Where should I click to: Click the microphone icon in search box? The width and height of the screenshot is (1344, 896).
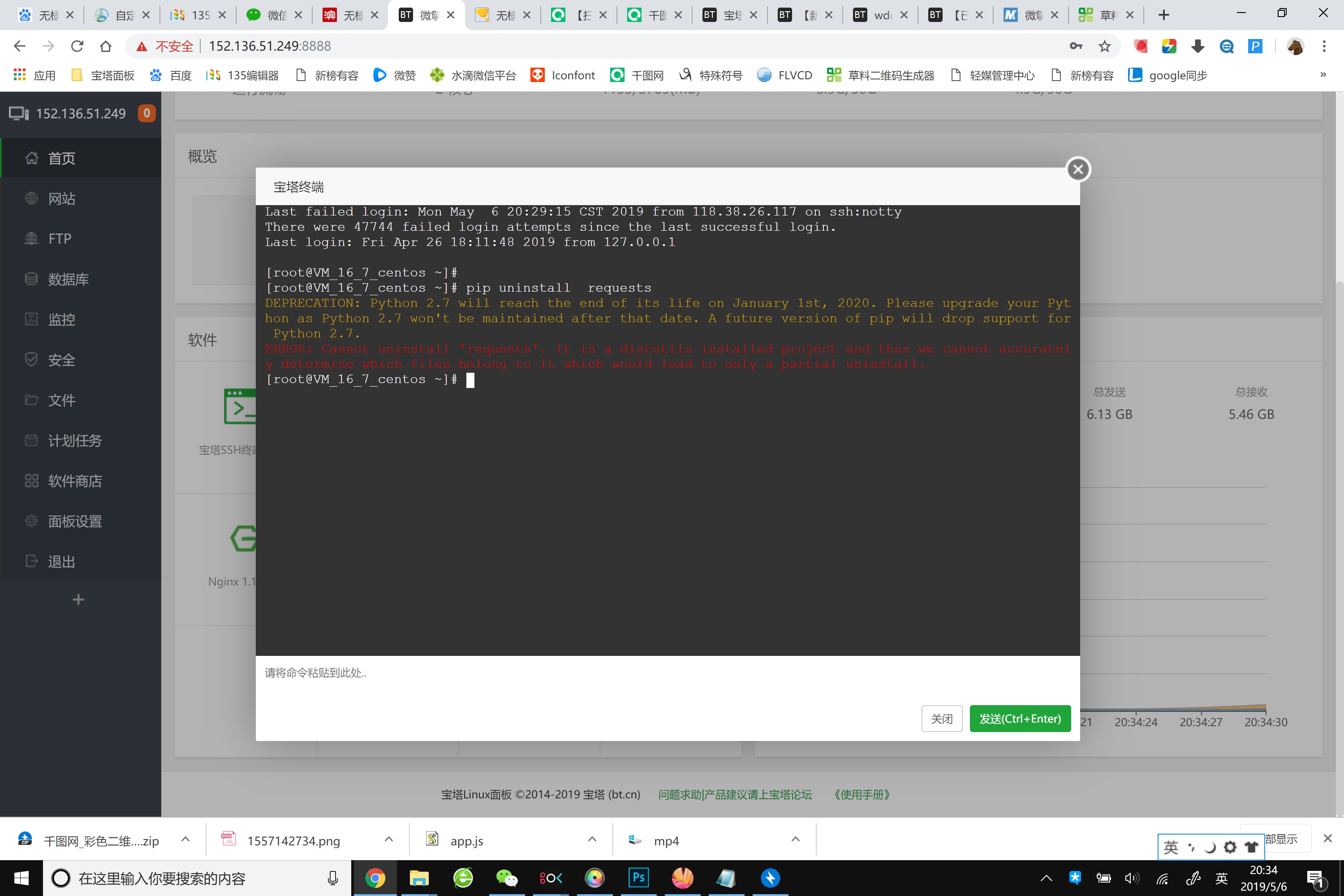pos(332,878)
